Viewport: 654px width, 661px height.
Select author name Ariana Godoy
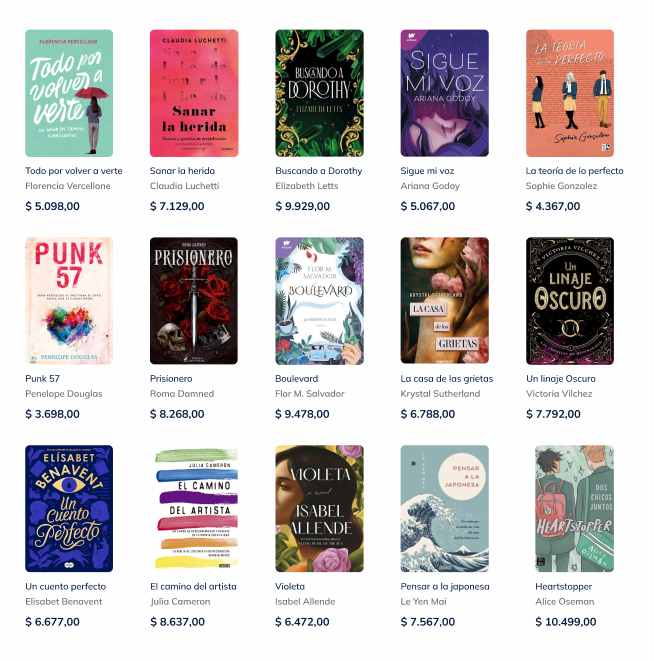(430, 186)
